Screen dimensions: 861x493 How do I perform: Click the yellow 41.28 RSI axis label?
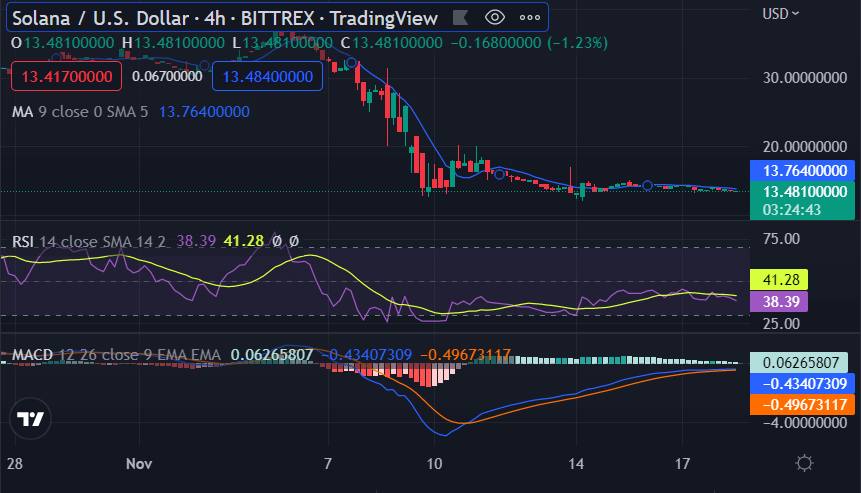coord(779,280)
